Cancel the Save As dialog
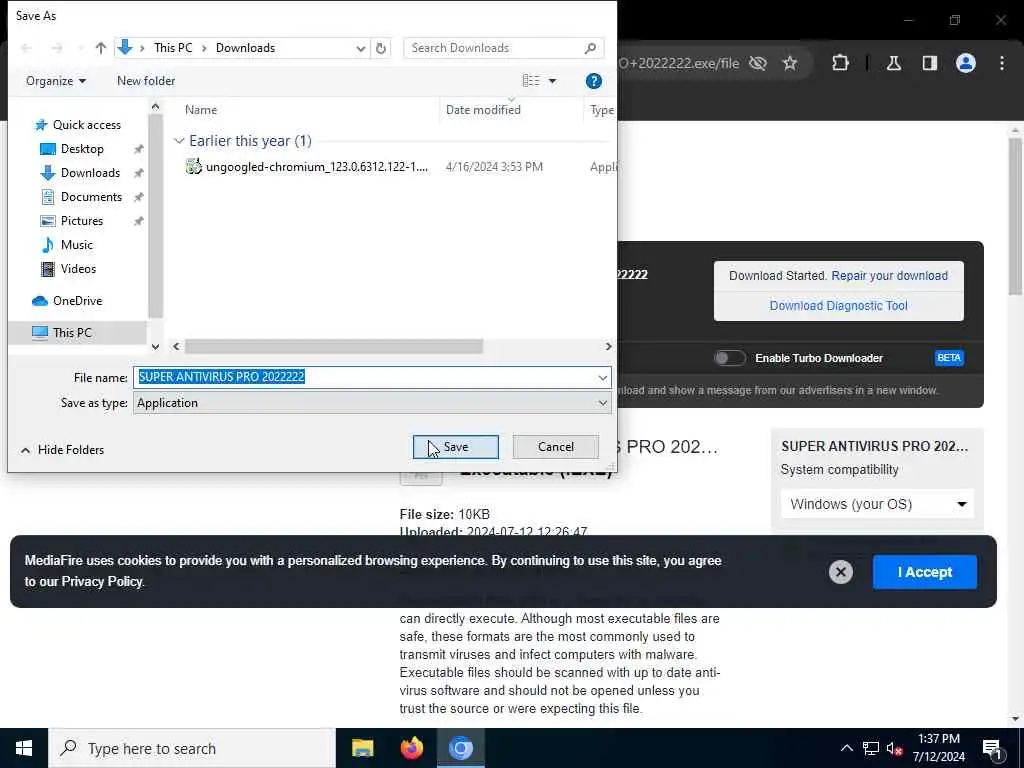 click(x=555, y=447)
